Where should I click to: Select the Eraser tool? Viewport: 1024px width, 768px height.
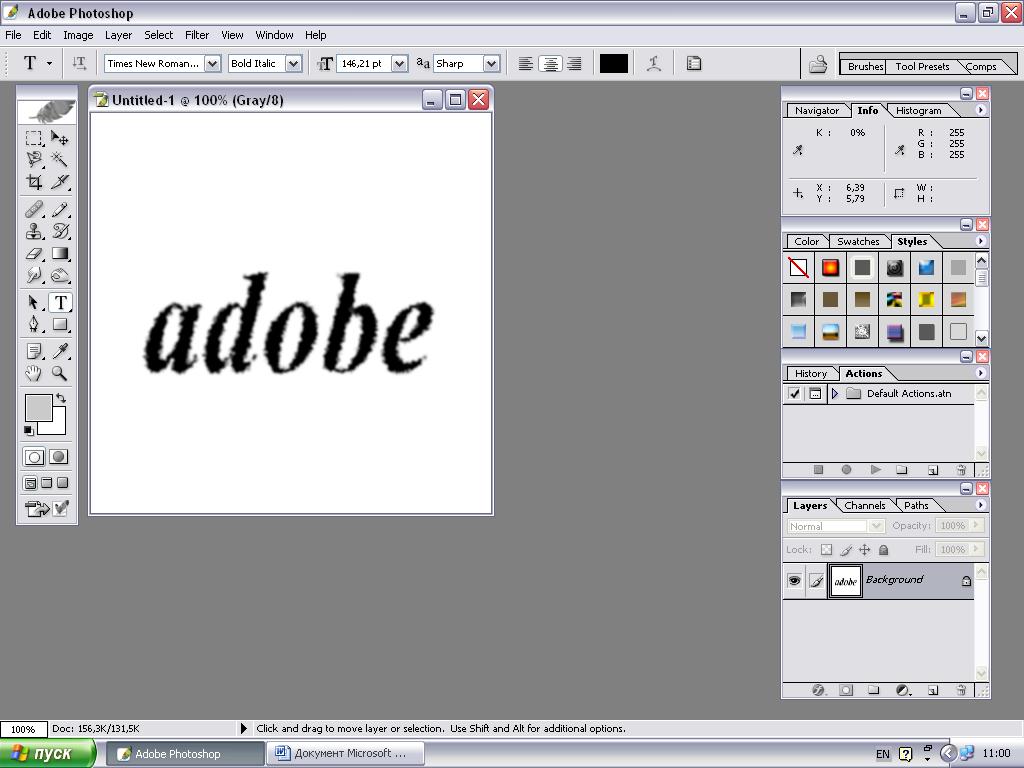34,253
